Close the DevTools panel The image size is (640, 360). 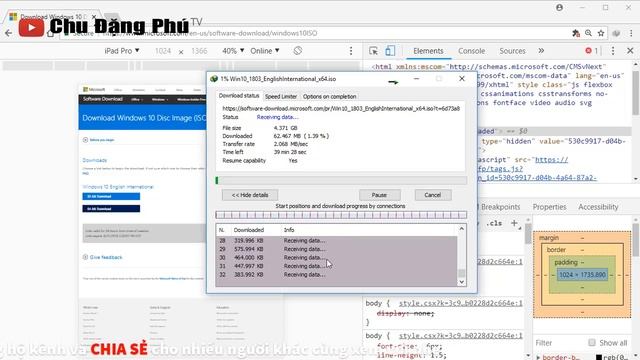[x=630, y=51]
